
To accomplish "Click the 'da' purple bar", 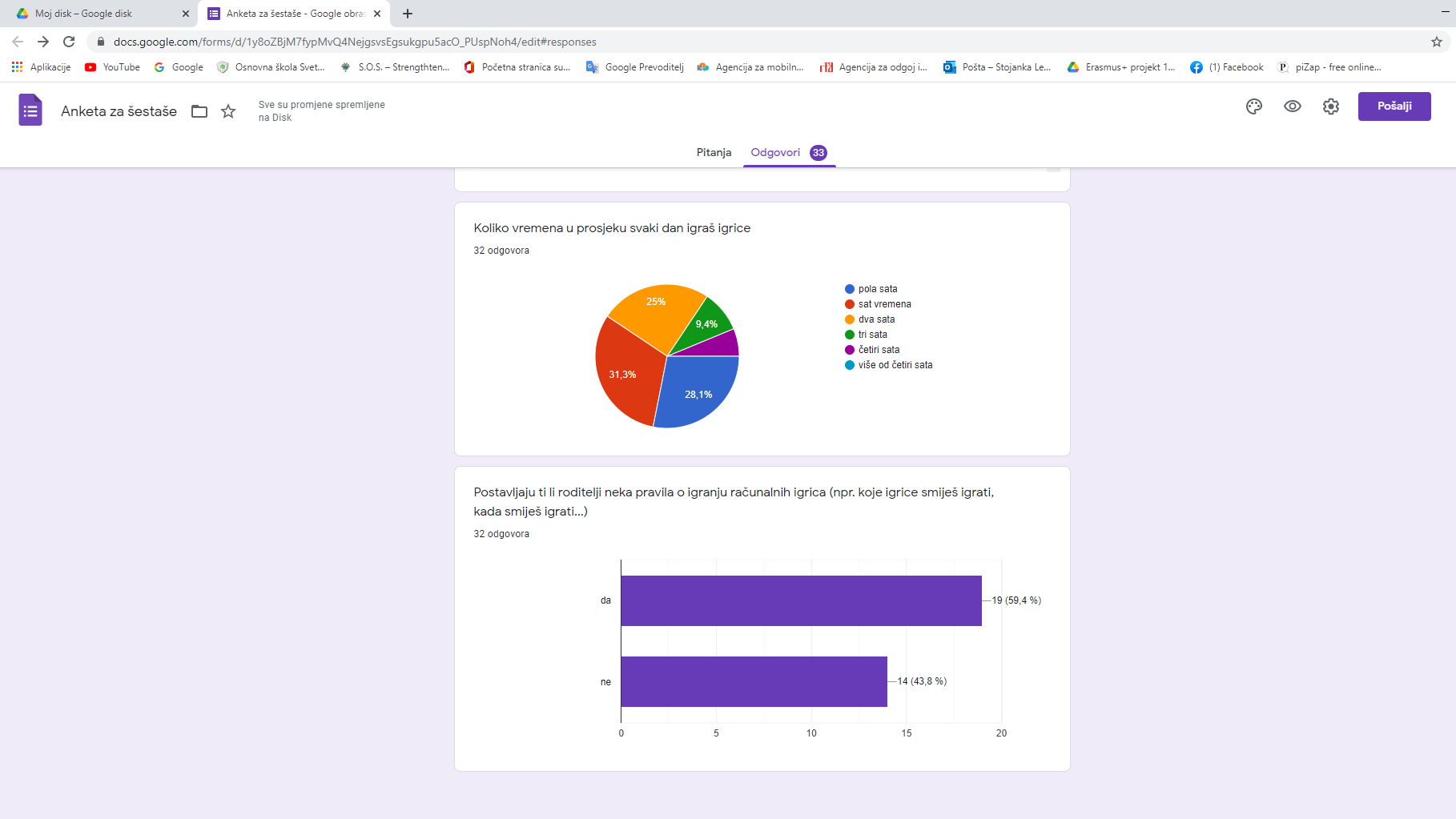I will (801, 600).
